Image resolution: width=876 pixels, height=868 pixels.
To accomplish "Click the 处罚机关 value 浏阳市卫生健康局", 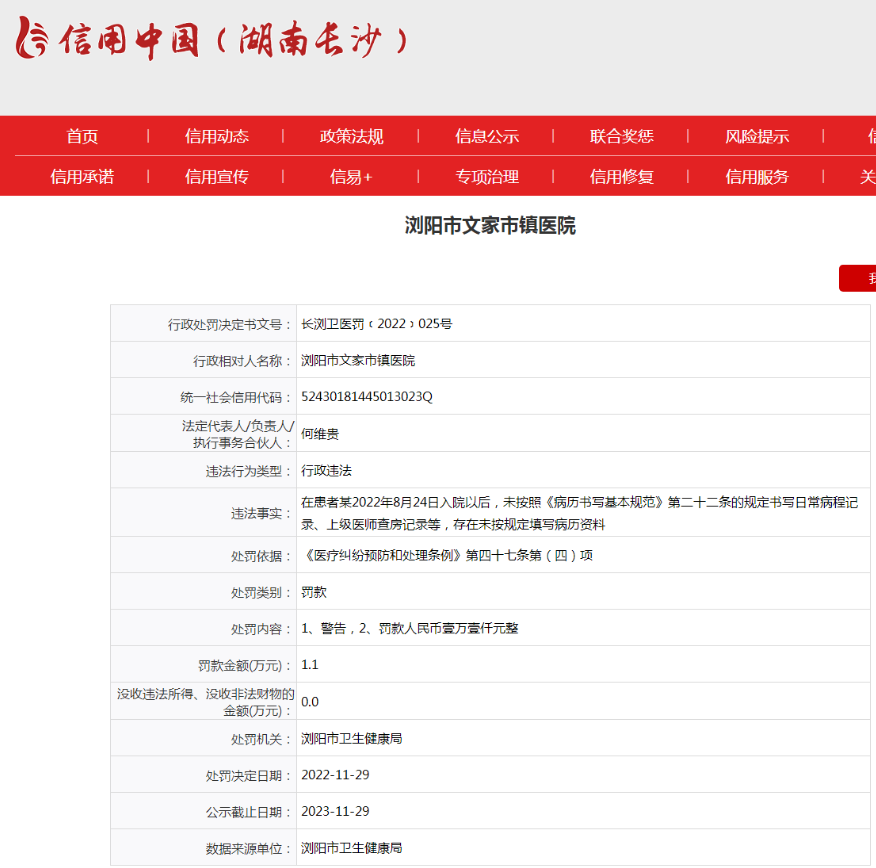I will [351, 739].
